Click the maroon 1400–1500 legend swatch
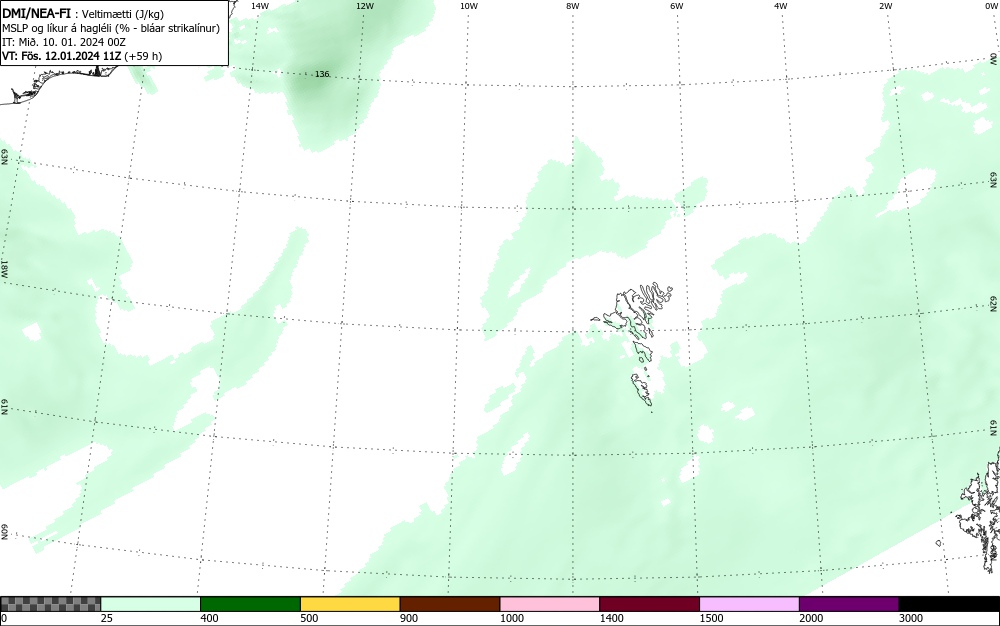This screenshot has width=1000, height=626. (x=649, y=604)
